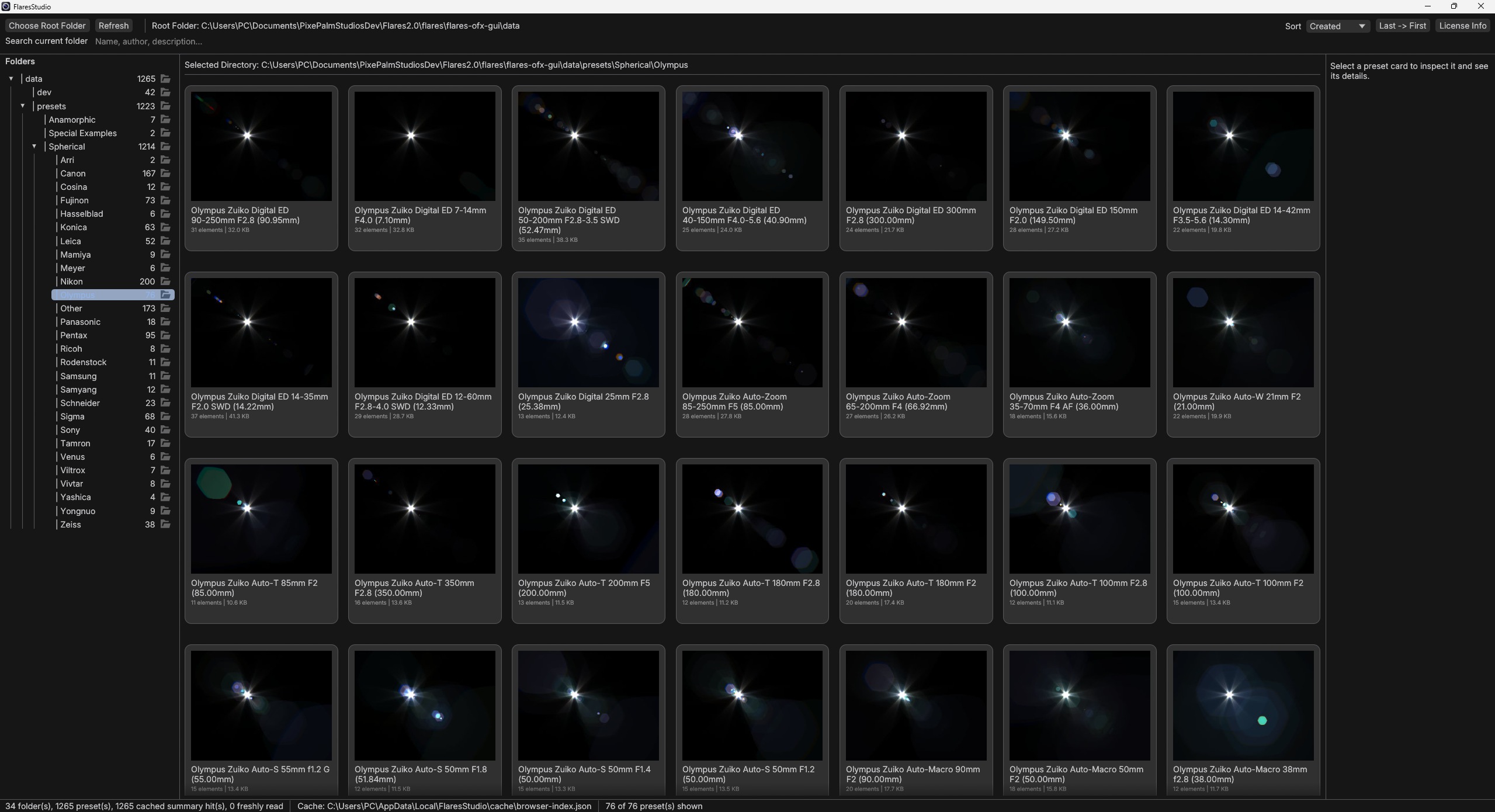Open folder icon next to Leica

pos(165,241)
